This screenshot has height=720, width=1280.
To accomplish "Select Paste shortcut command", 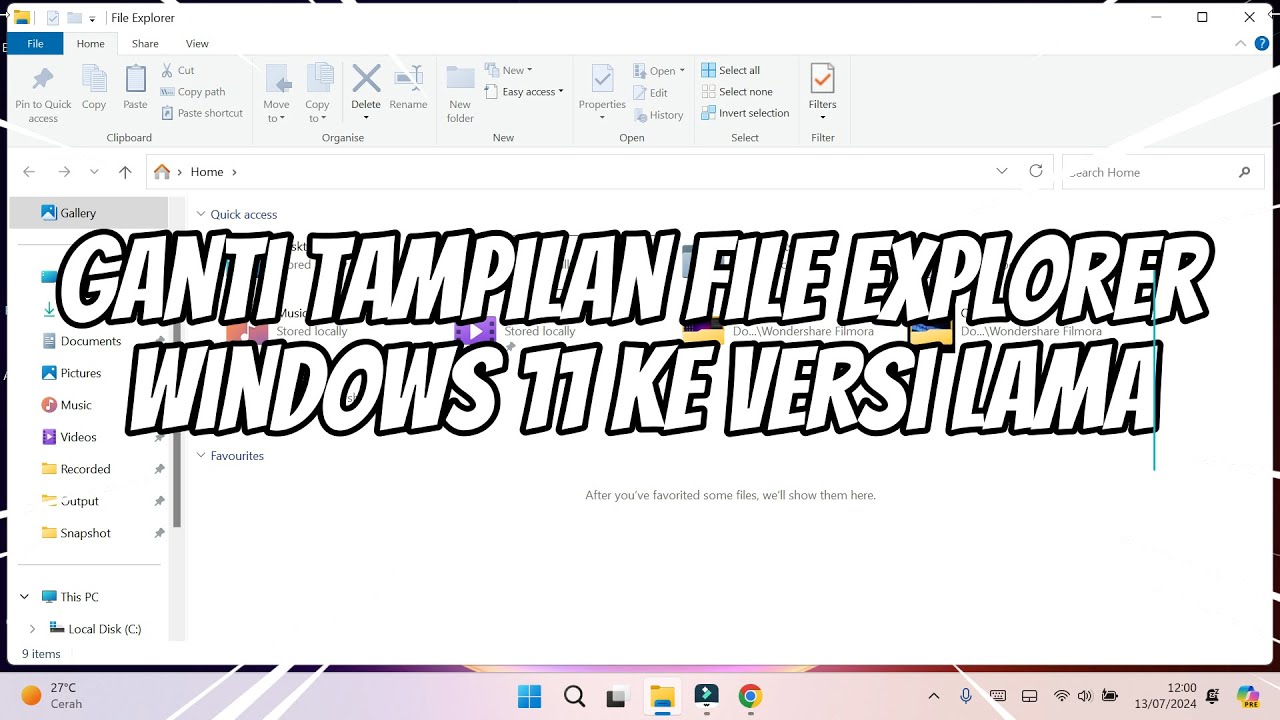I will tap(202, 113).
